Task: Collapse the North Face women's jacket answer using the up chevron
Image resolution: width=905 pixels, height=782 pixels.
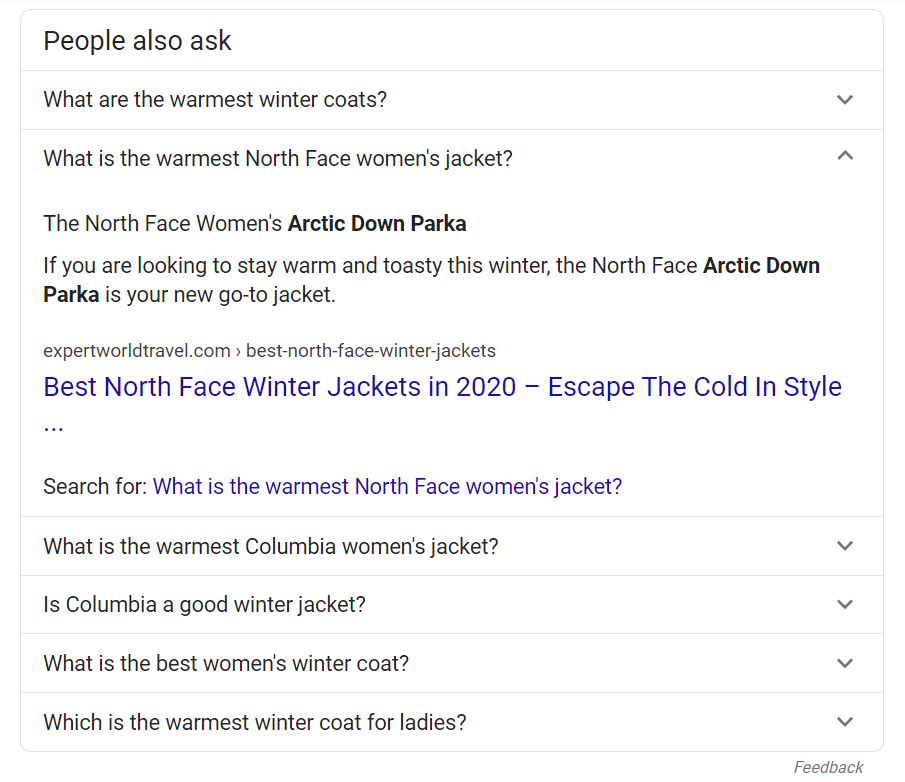Action: tap(845, 156)
